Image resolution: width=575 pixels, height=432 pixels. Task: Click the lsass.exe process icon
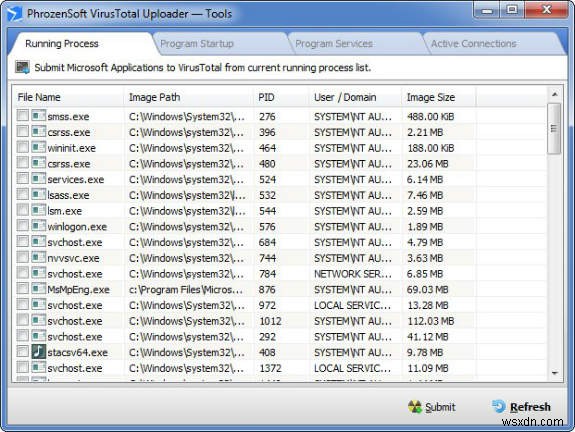click(39, 195)
